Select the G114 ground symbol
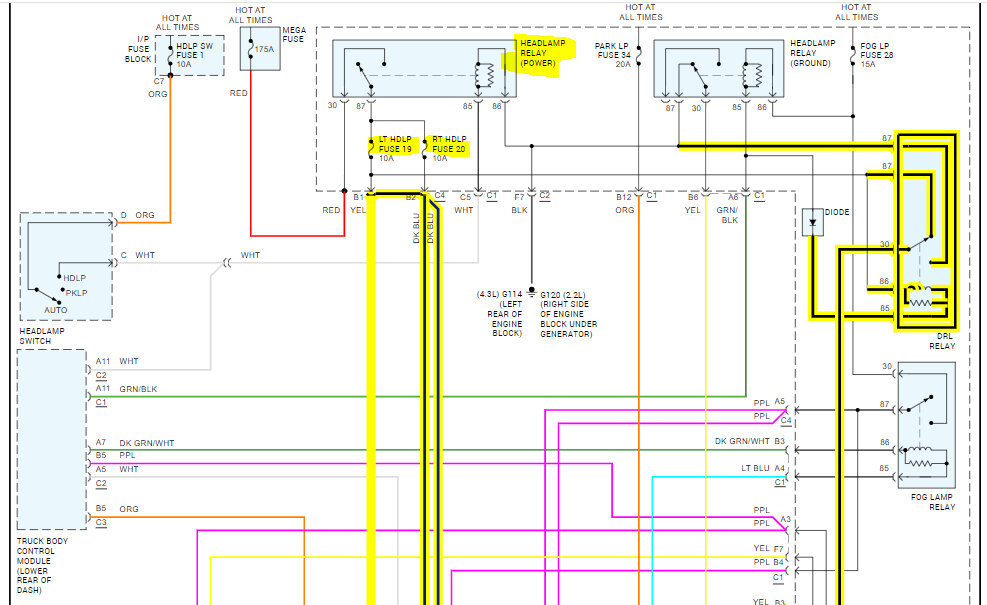This screenshot has width=987, height=605. pos(532,291)
